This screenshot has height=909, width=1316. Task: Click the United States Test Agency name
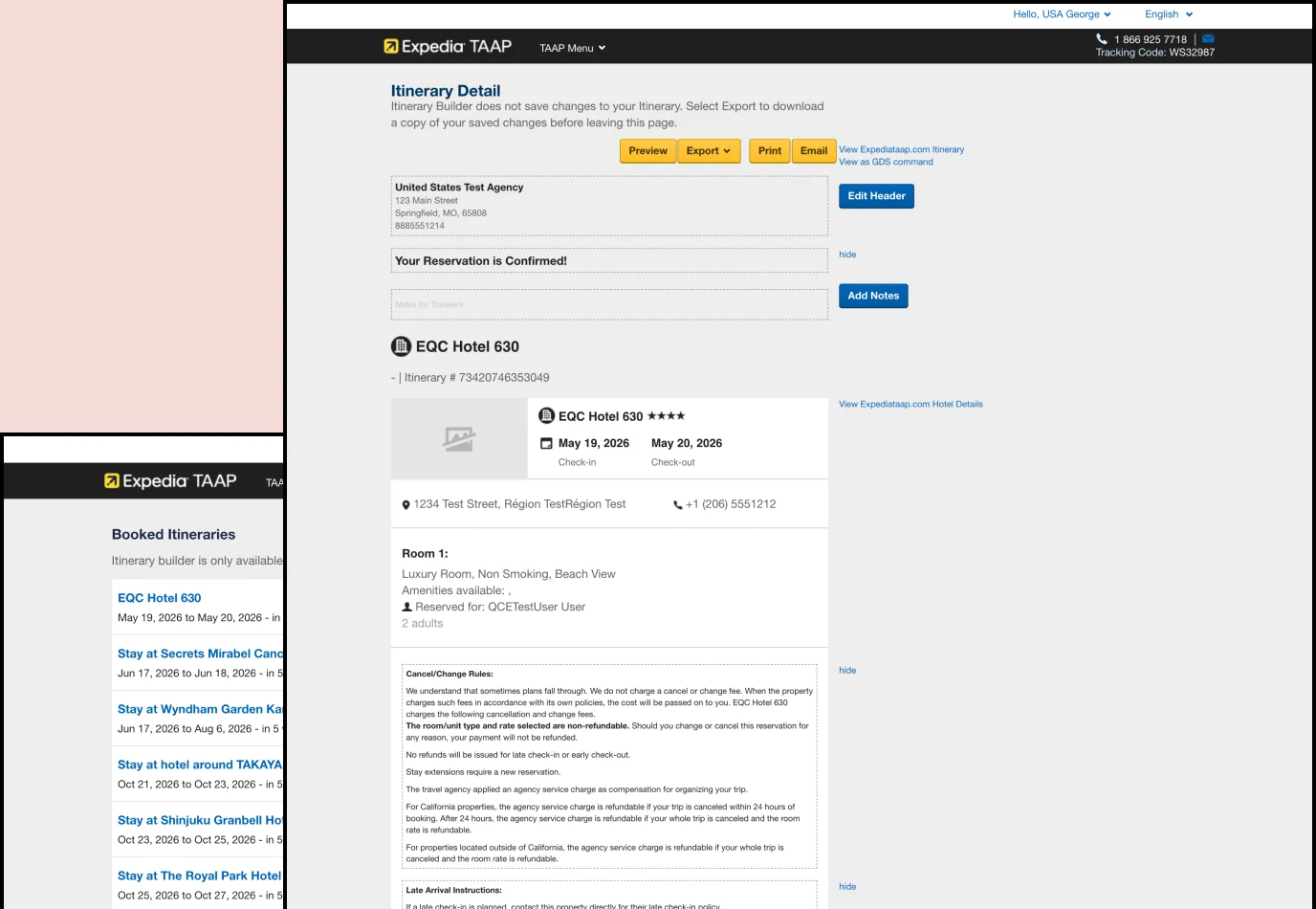459,188
